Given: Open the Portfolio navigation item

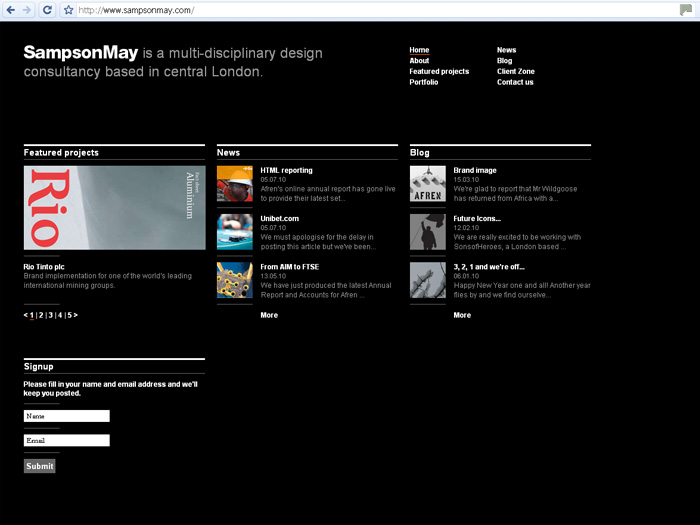Looking at the screenshot, I should [423, 82].
